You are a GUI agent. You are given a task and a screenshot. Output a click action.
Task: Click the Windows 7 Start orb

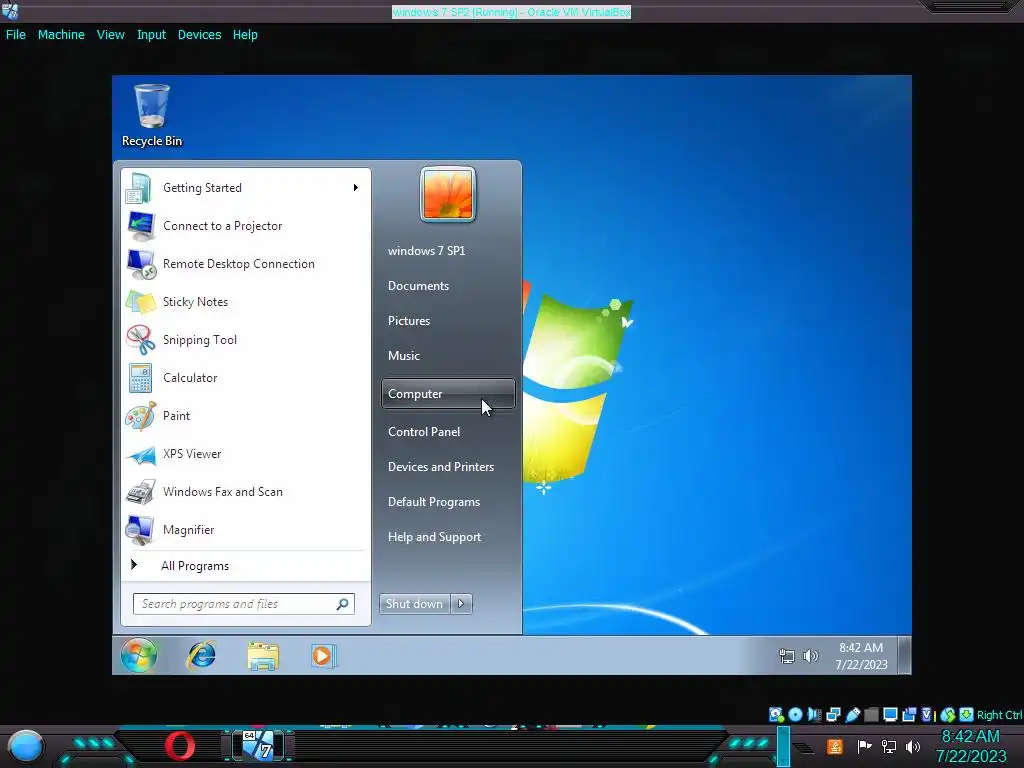pyautogui.click(x=138, y=655)
